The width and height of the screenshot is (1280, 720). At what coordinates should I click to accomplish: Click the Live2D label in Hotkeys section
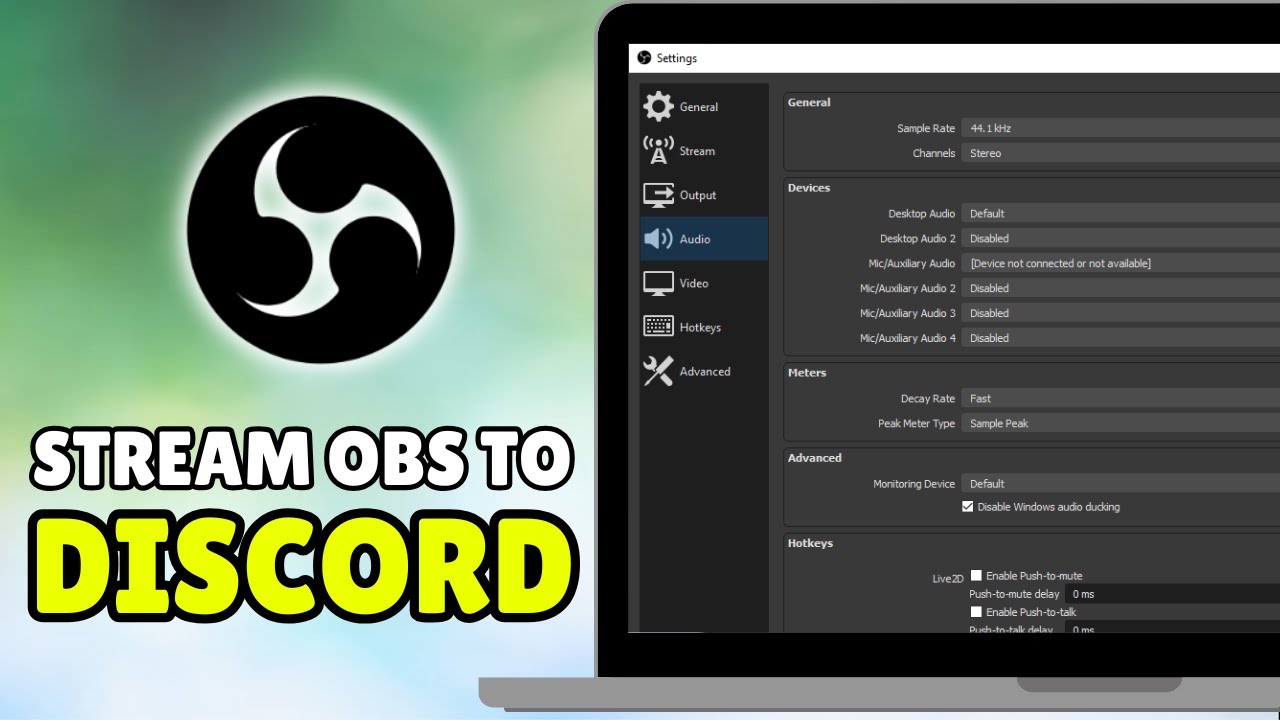point(948,579)
